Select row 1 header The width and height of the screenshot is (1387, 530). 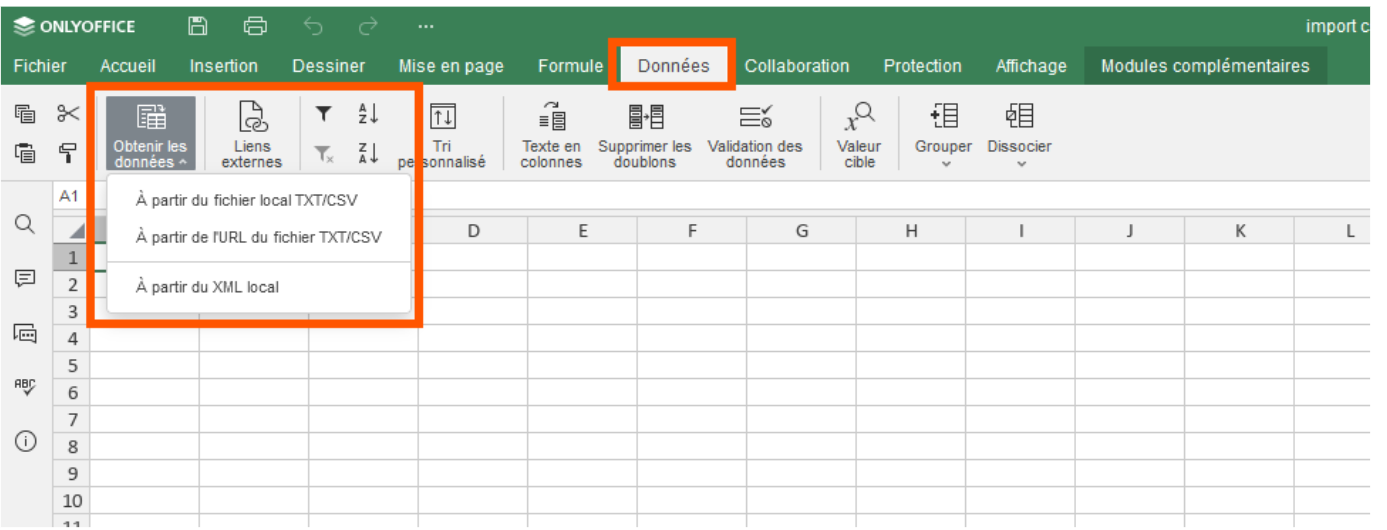click(x=72, y=258)
